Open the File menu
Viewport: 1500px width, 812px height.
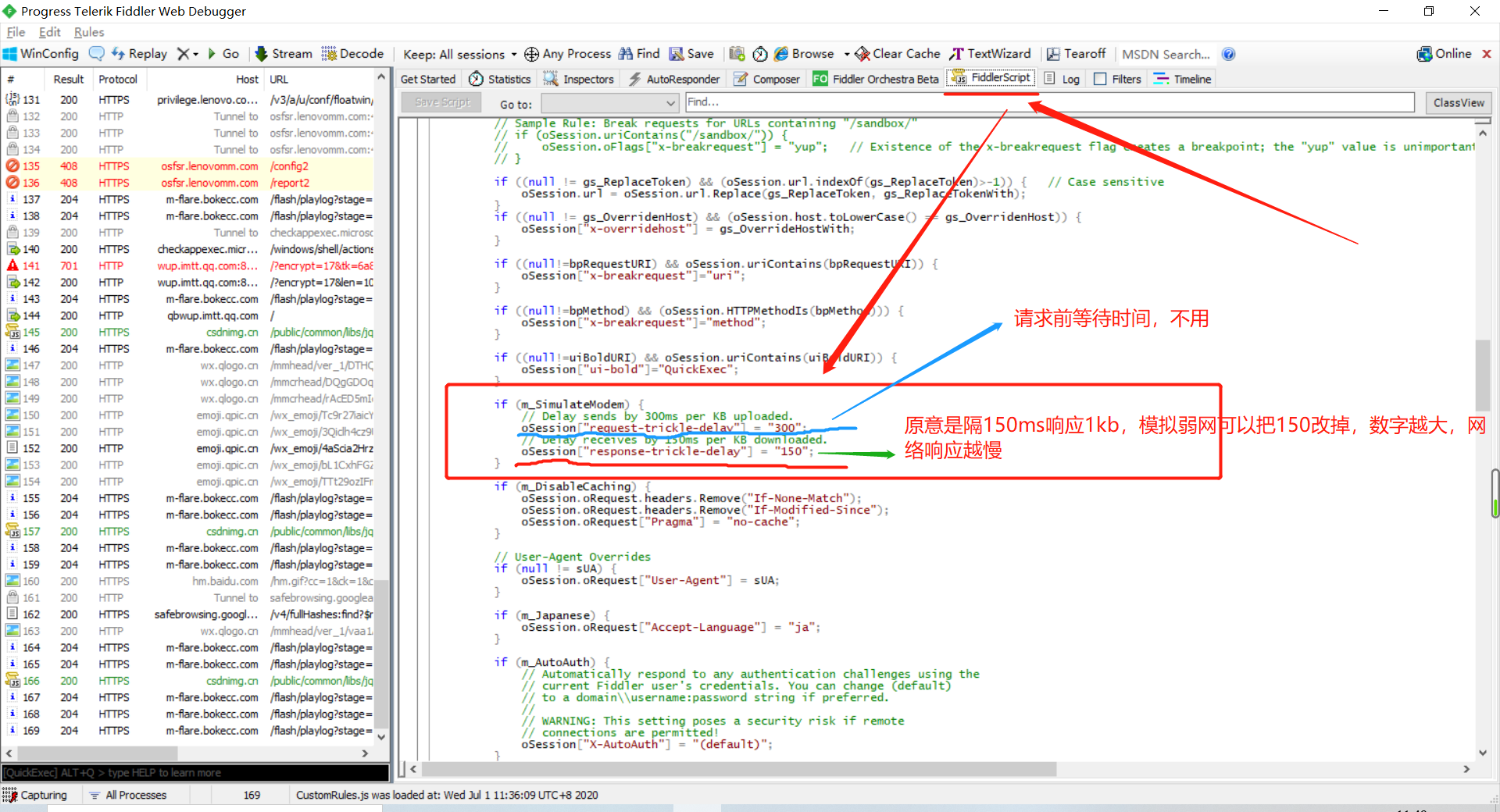(16, 32)
